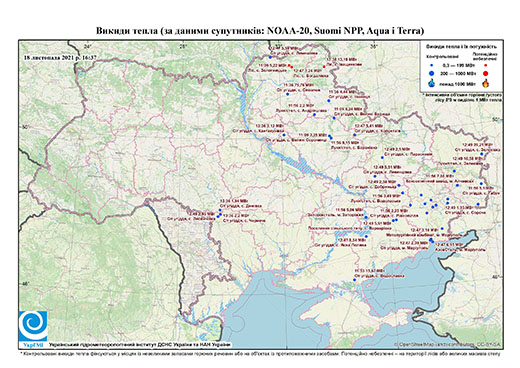
Task: Open the UkrGMI spiral logo
Action: 33,326
